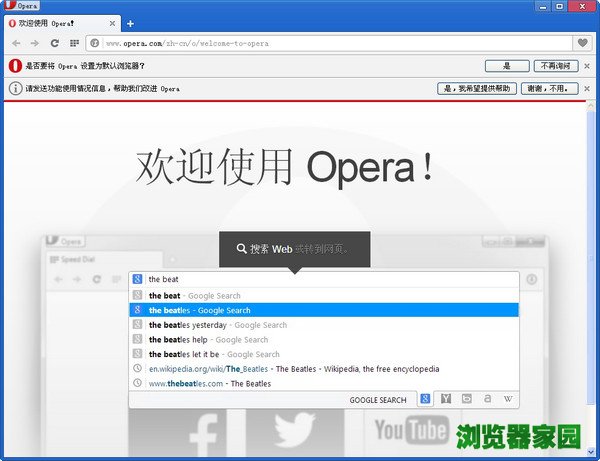Select the Google search engine icon
Viewport: 600px width, 461px height.
(x=425, y=399)
